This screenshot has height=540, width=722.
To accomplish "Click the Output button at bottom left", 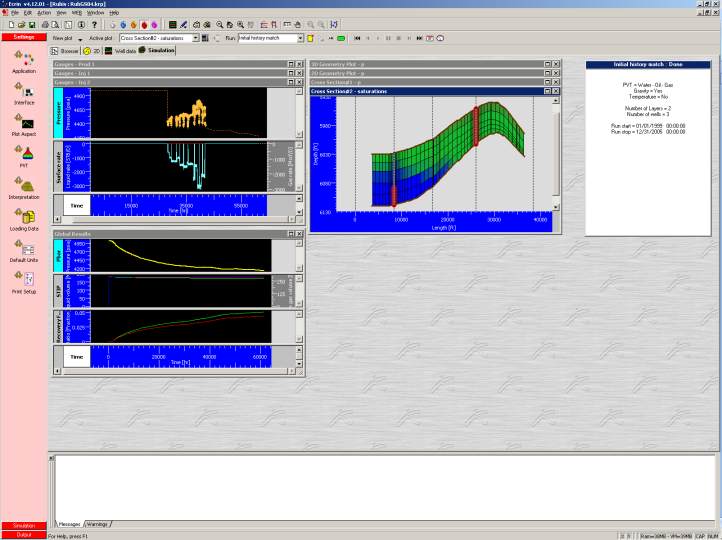I will (x=23, y=534).
